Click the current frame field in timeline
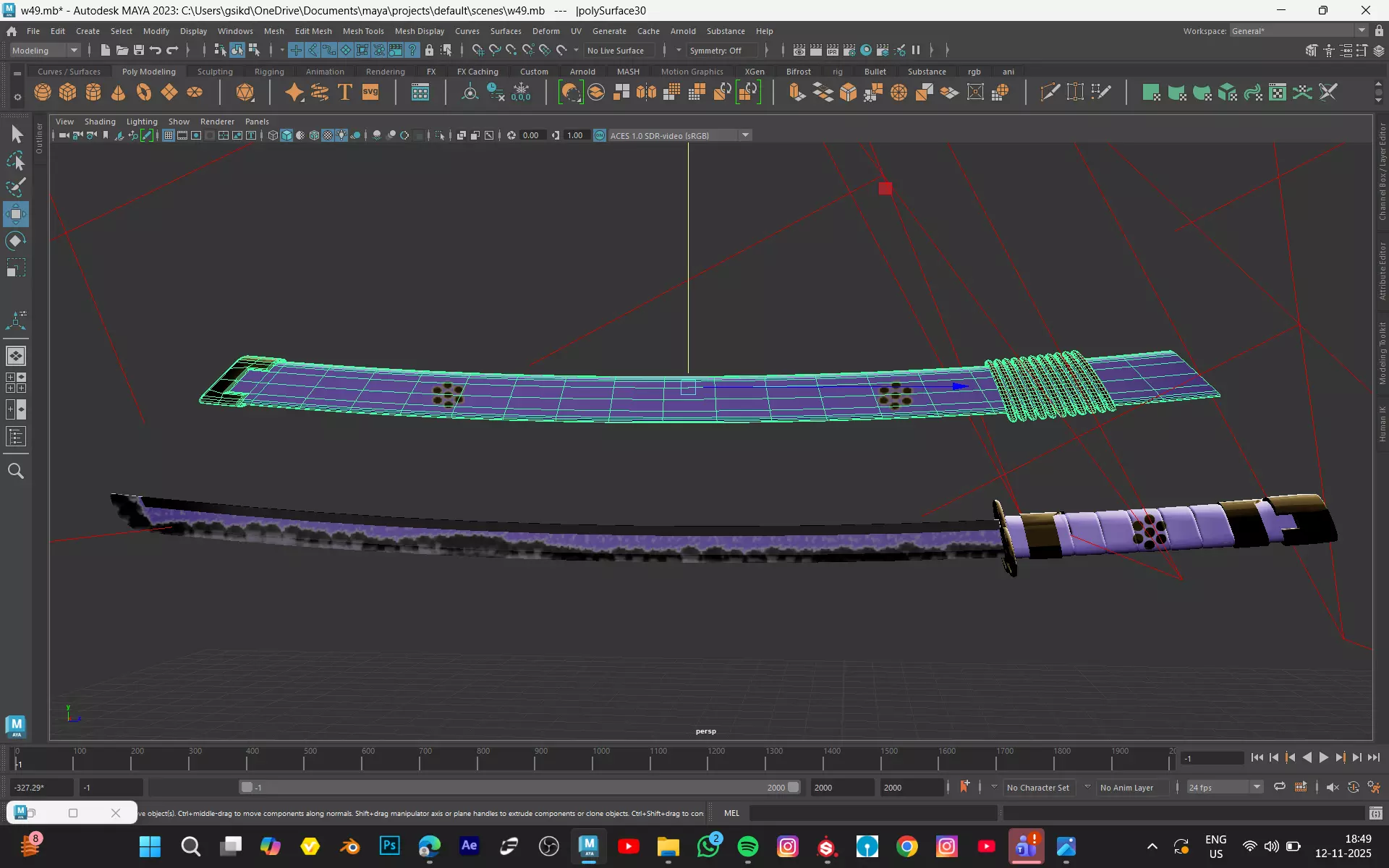The height and width of the screenshot is (868, 1389). pyautogui.click(x=1212, y=758)
